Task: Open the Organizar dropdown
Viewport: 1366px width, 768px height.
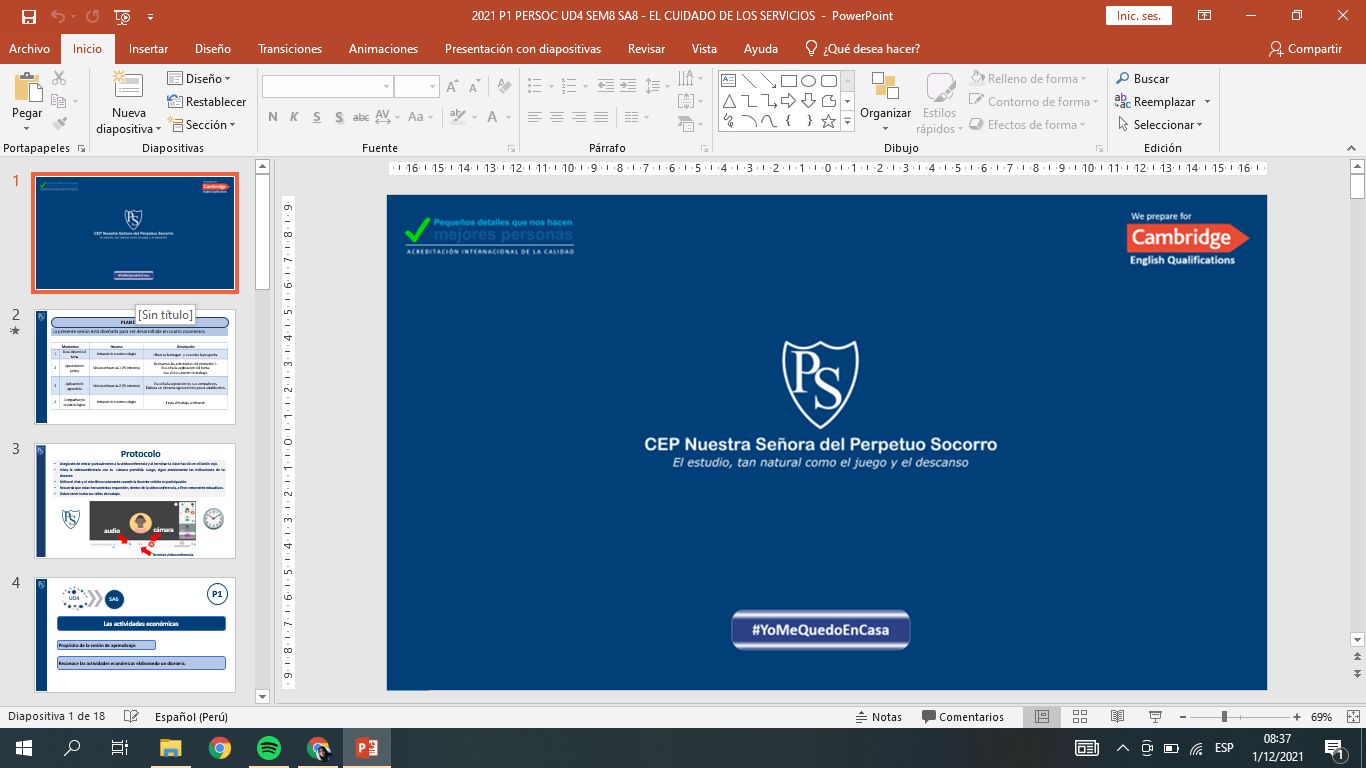Action: pos(885,114)
